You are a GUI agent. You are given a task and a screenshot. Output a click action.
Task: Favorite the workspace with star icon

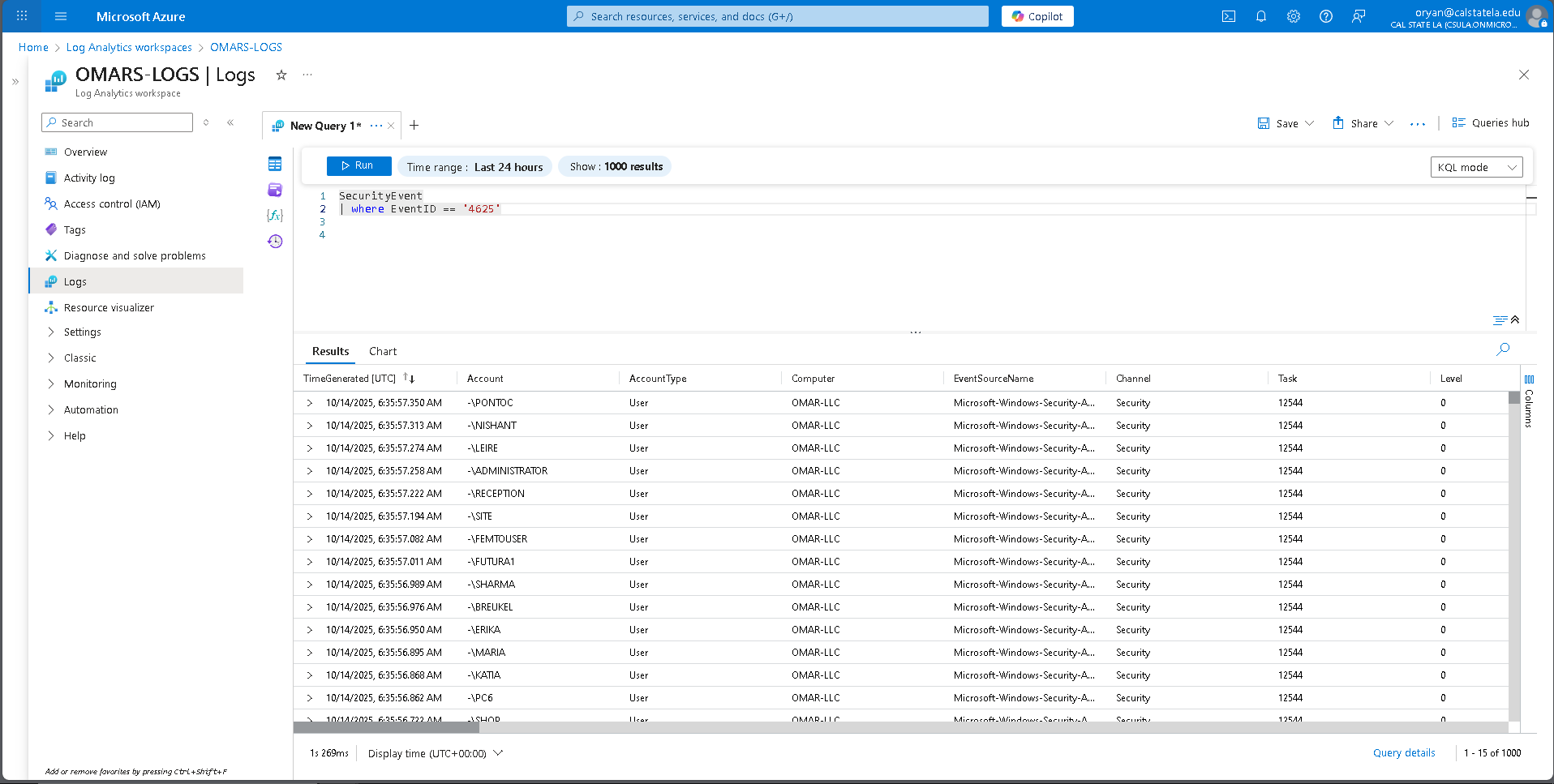point(281,75)
